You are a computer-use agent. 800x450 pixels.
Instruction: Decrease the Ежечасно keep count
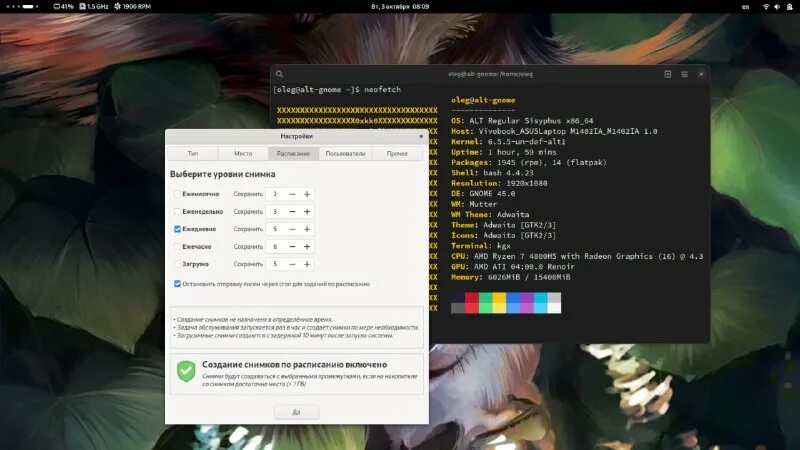292,246
